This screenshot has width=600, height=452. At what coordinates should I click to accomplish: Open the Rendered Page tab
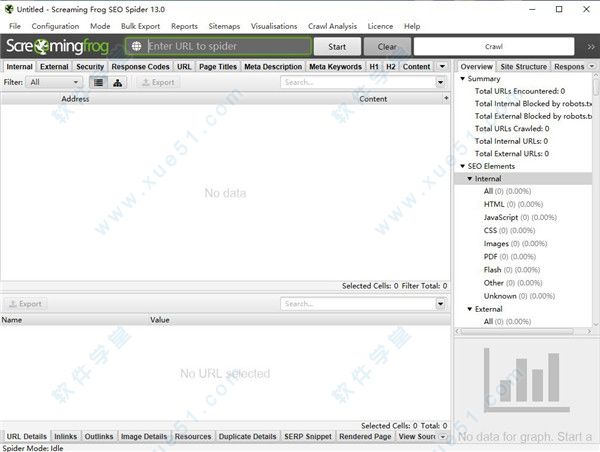(x=365, y=436)
